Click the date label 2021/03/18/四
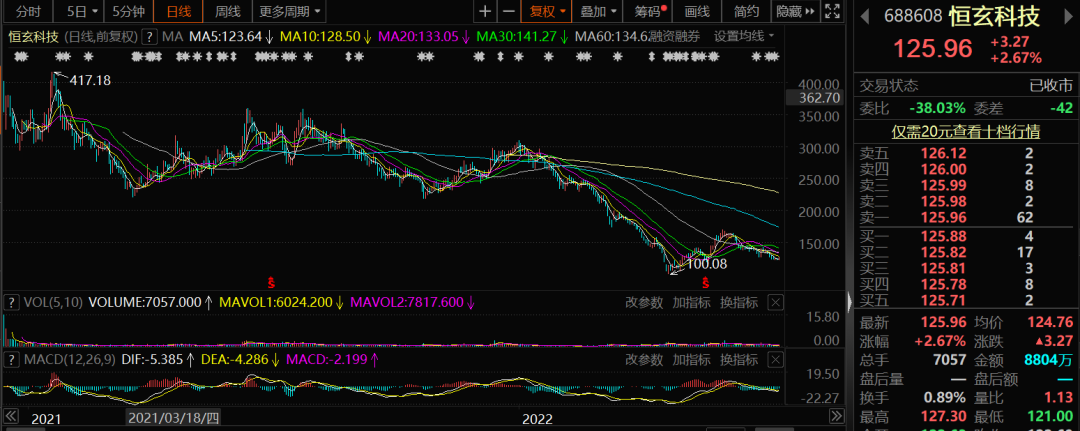1080x431 pixels. tap(174, 417)
